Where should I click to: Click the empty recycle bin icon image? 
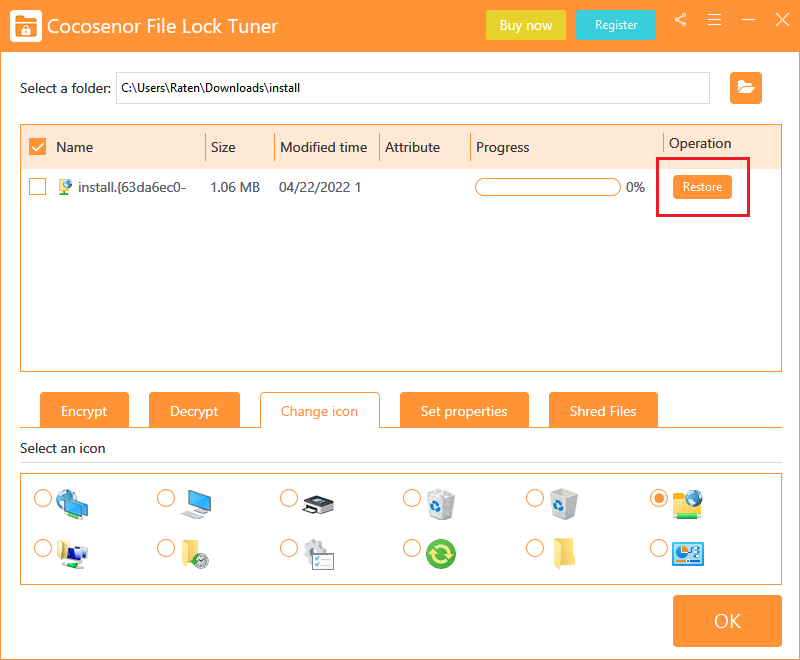[x=564, y=504]
